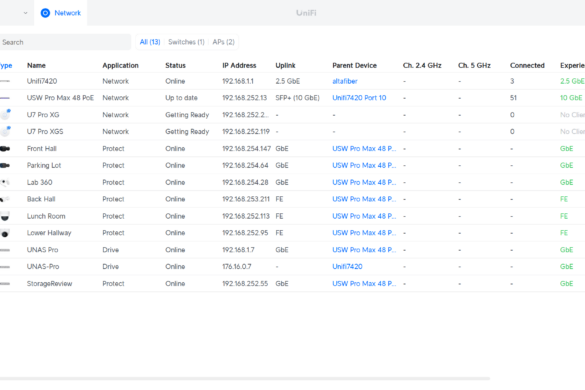The height and width of the screenshot is (390, 585).
Task: Click the Front Hall camera icon
Action: (x=5, y=149)
